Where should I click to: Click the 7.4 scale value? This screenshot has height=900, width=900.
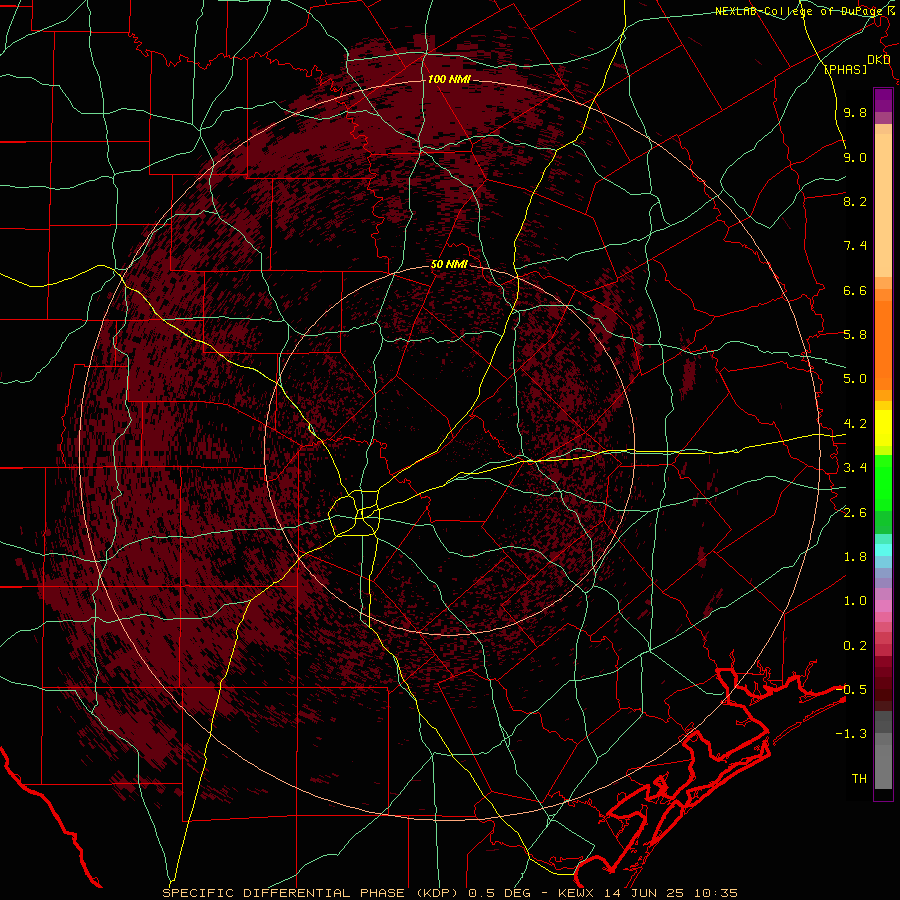pos(855,246)
